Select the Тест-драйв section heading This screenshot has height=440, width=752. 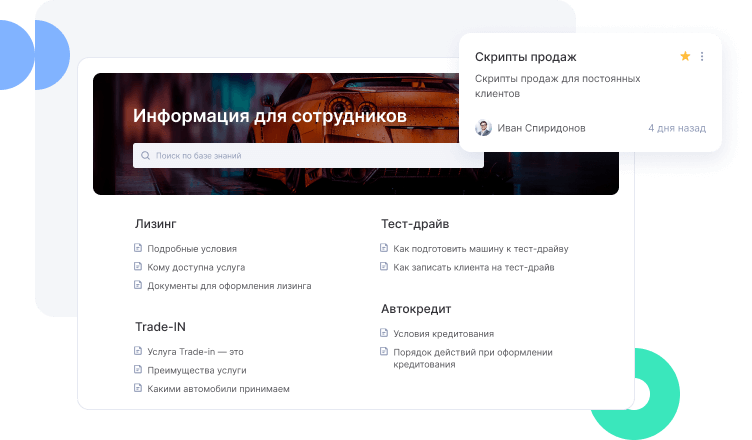click(x=415, y=224)
